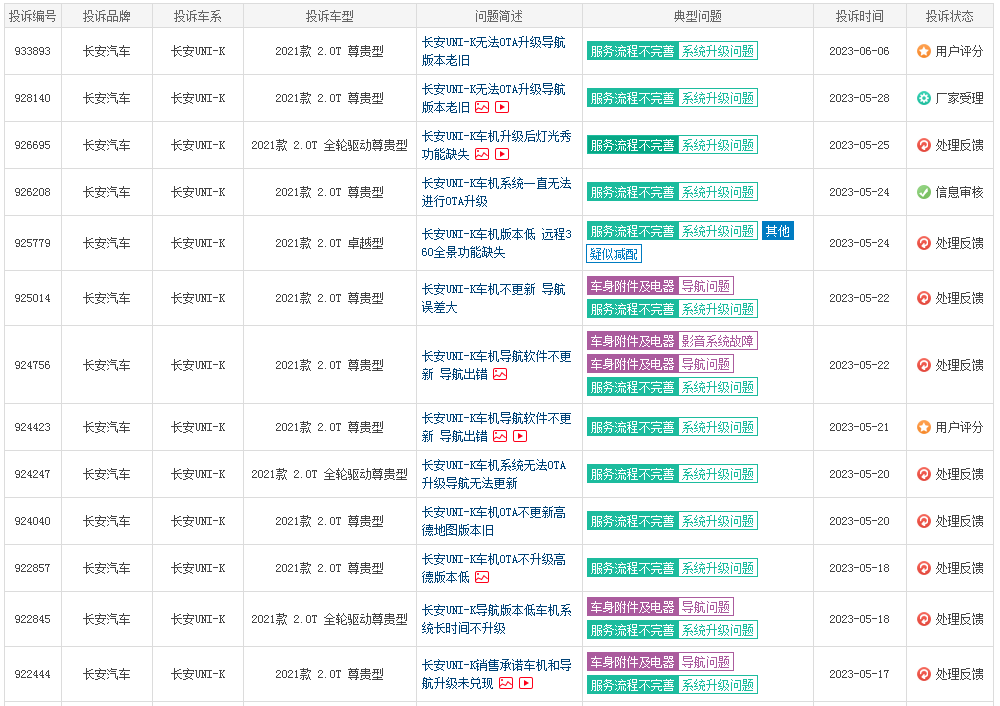Click the 处理反馈 status icon for complaint 922857
This screenshot has height=706, width=1000.
pyautogui.click(x=923, y=568)
